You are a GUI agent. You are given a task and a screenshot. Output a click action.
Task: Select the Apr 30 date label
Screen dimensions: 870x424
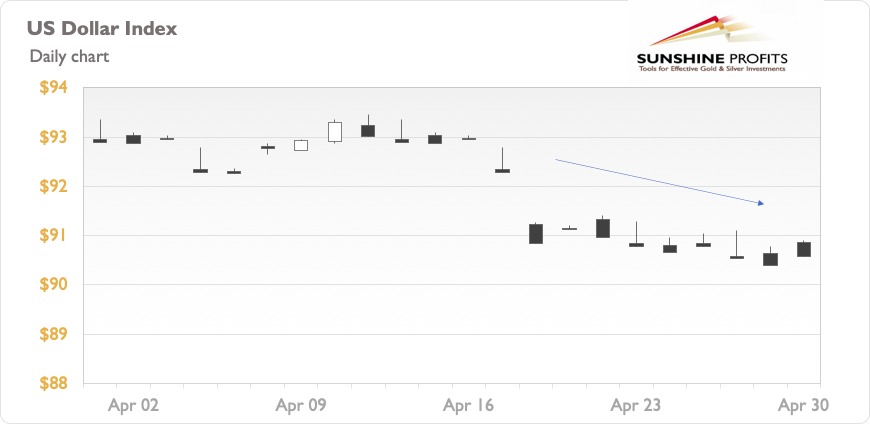click(x=803, y=406)
